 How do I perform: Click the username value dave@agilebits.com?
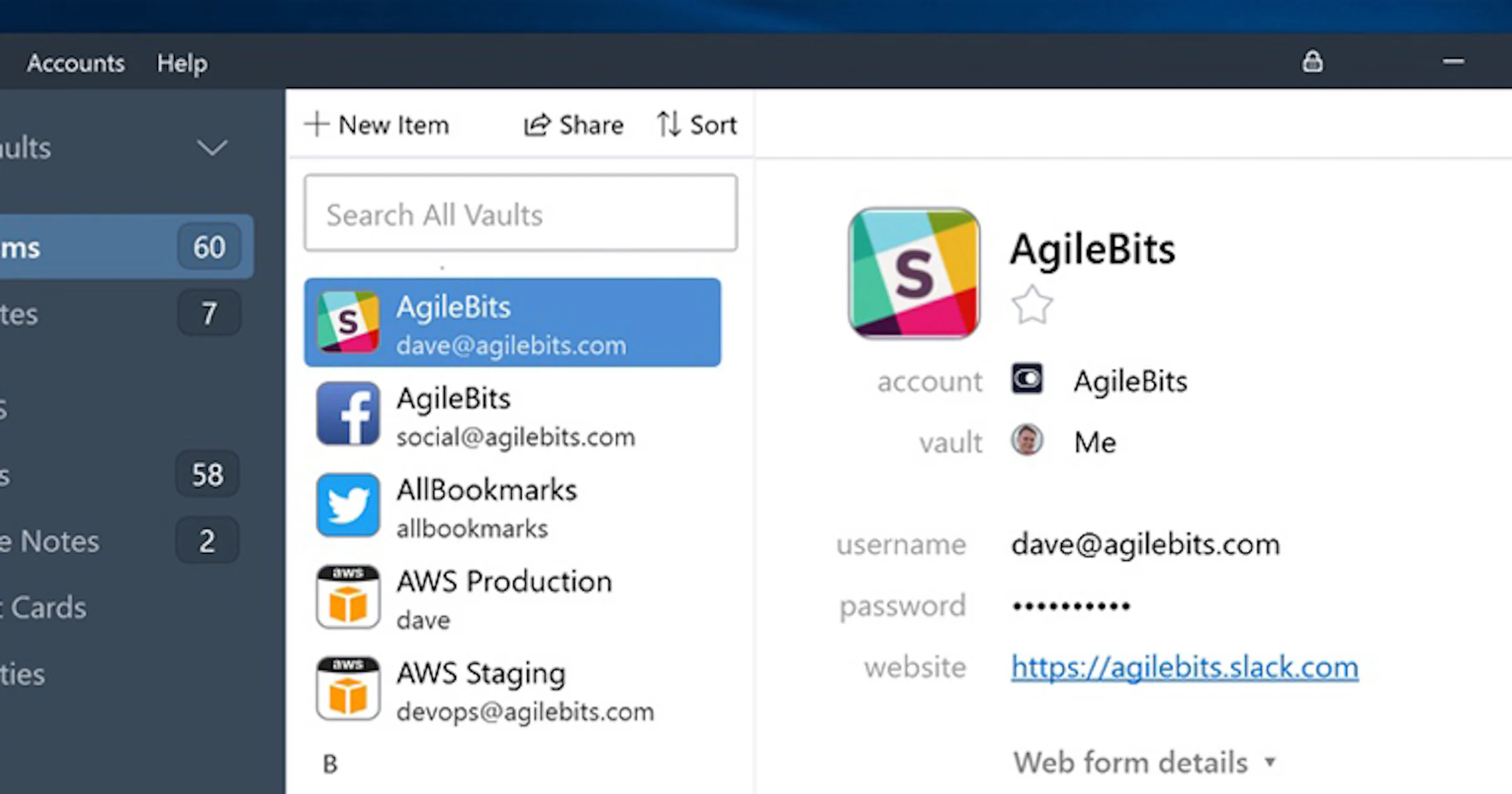(x=1145, y=544)
